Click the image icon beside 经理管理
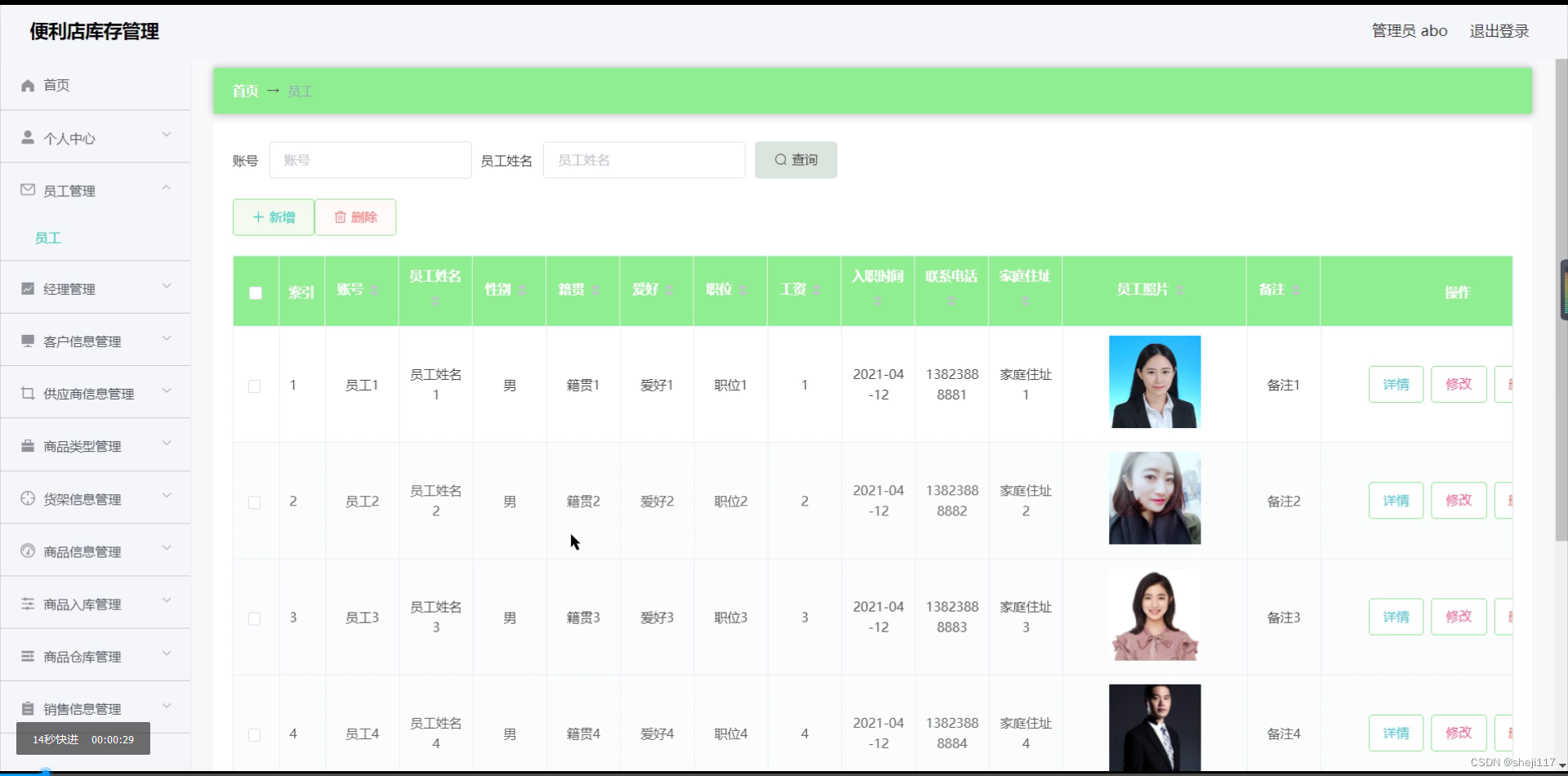The width and height of the screenshot is (1568, 776). (27, 288)
